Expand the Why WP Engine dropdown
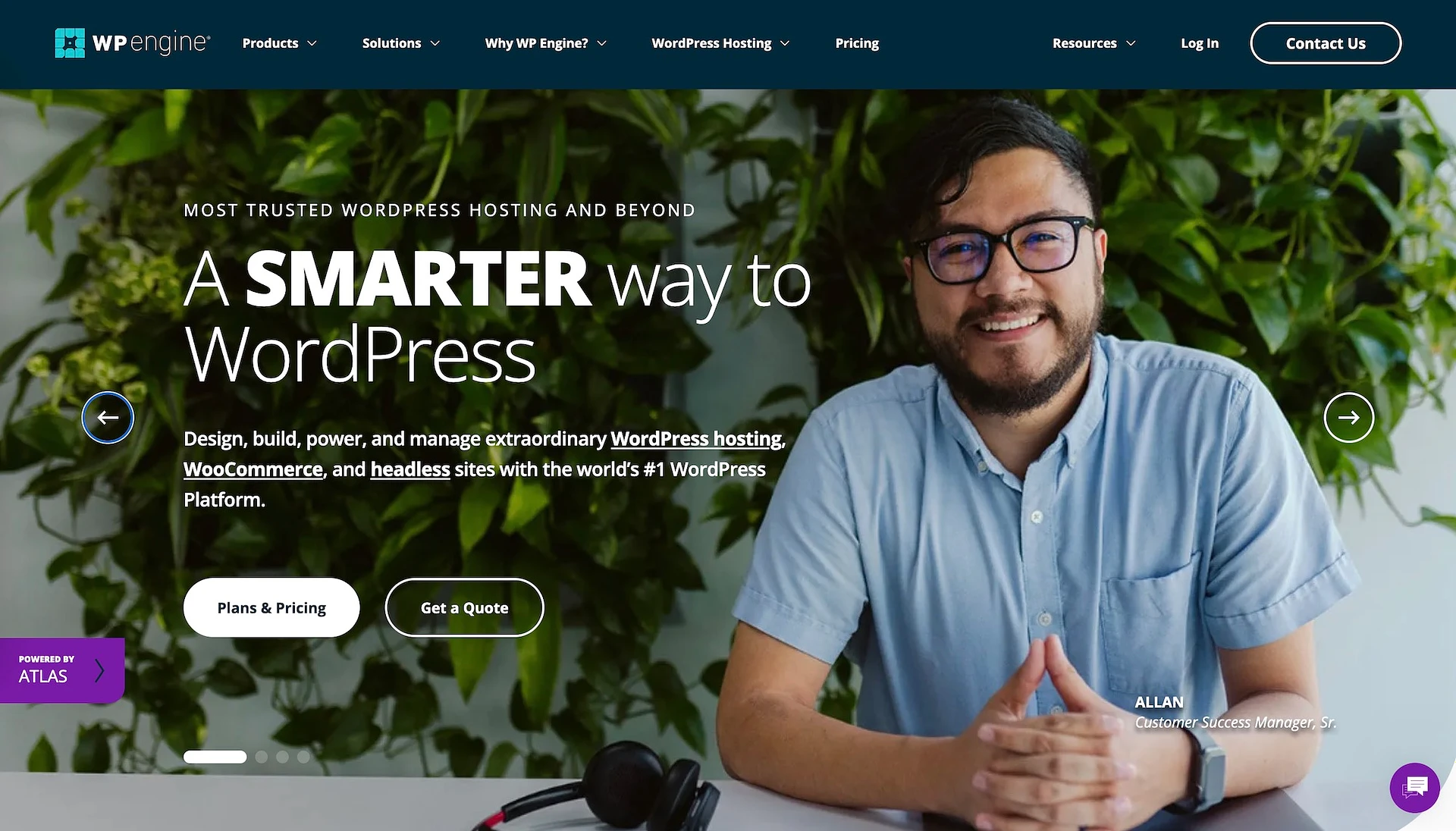1456x831 pixels. [x=545, y=43]
